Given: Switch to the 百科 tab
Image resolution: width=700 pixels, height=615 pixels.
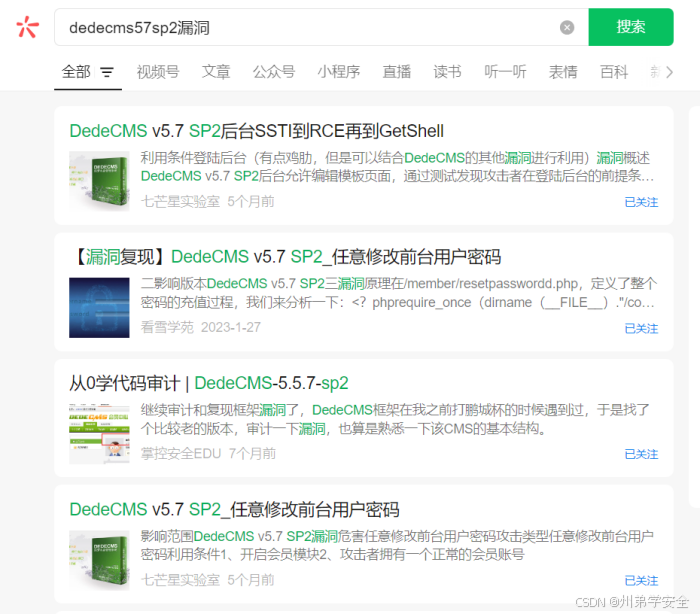Looking at the screenshot, I should pos(614,72).
